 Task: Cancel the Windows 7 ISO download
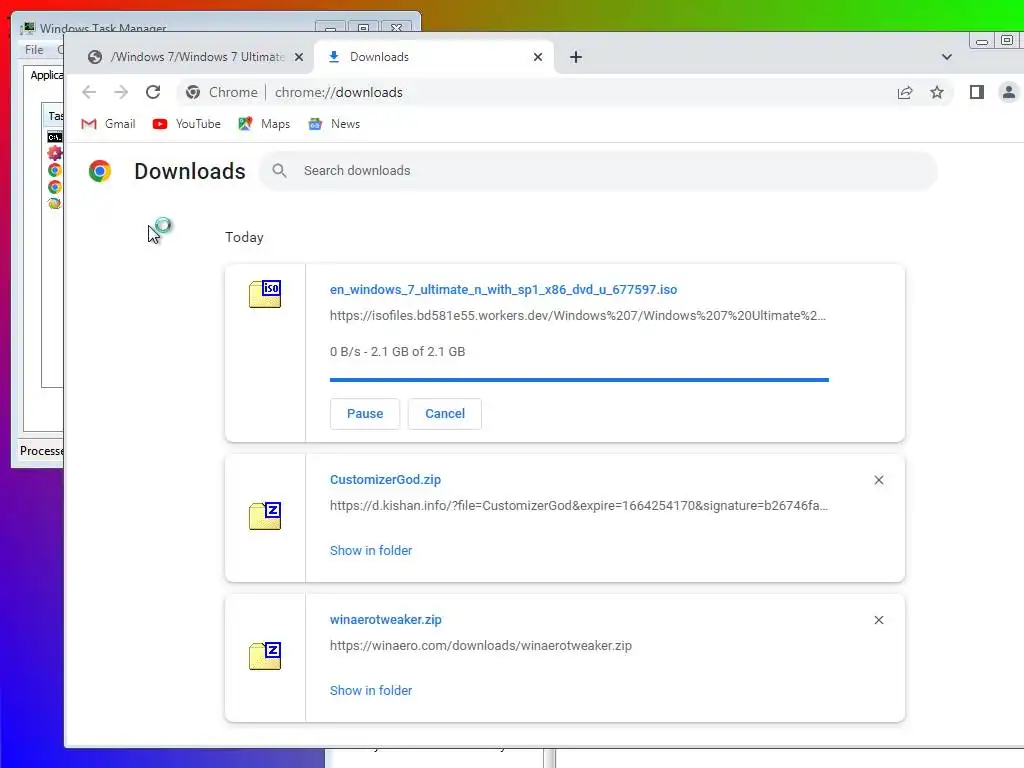coord(445,413)
